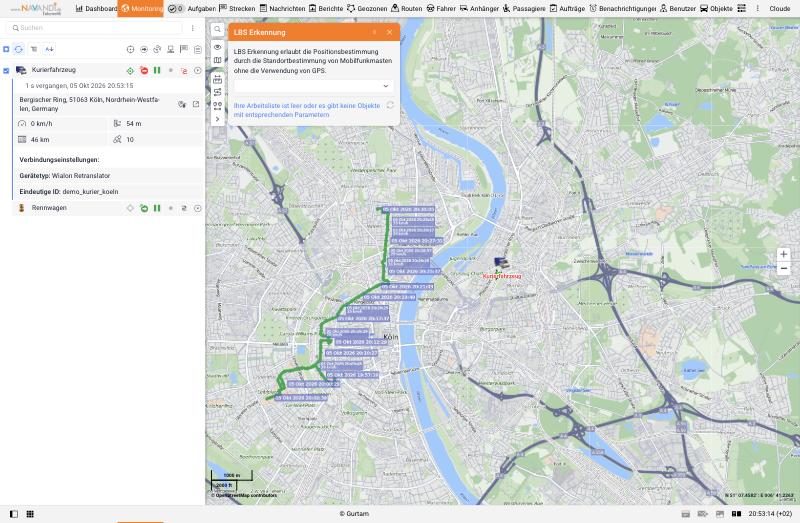
Task: Click the header motion state arrow icon
Action: (x=144, y=49)
